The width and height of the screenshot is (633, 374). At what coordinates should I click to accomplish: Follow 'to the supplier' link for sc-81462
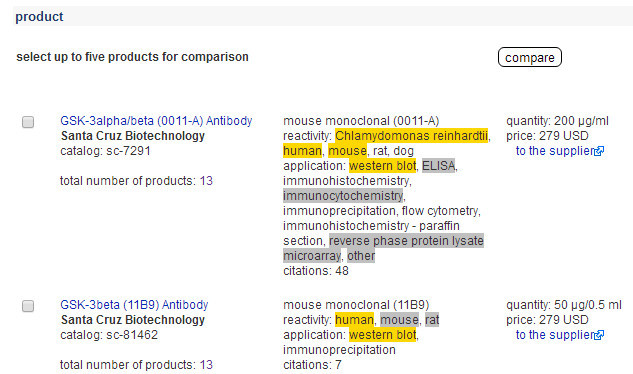tap(555, 335)
